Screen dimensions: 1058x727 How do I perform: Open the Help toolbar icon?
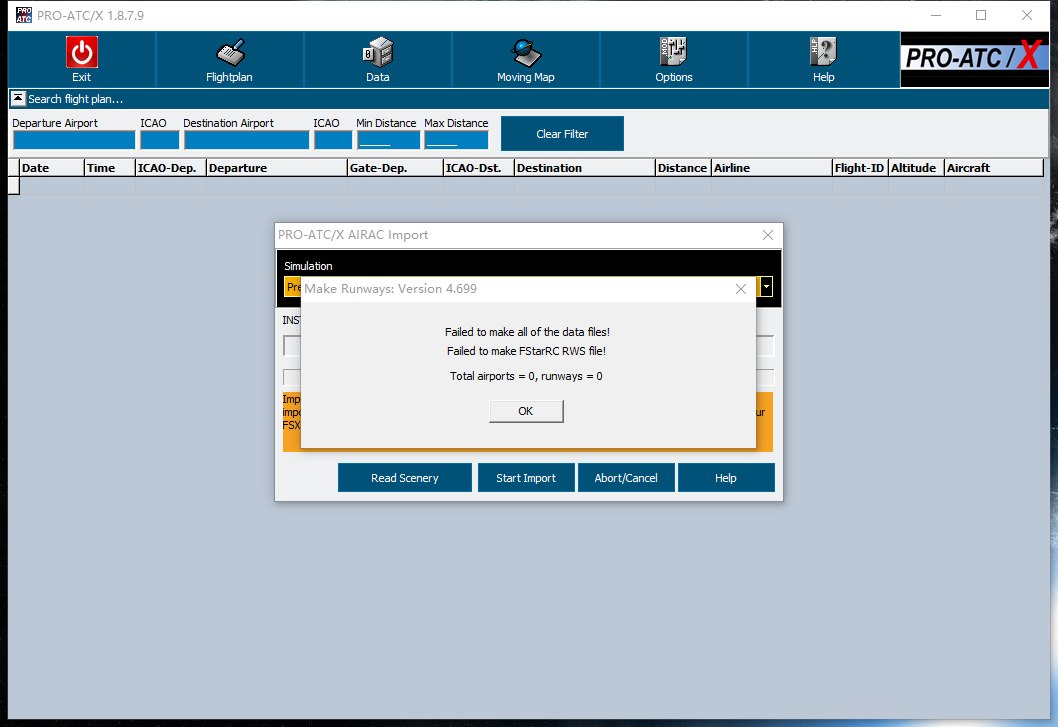[x=823, y=52]
